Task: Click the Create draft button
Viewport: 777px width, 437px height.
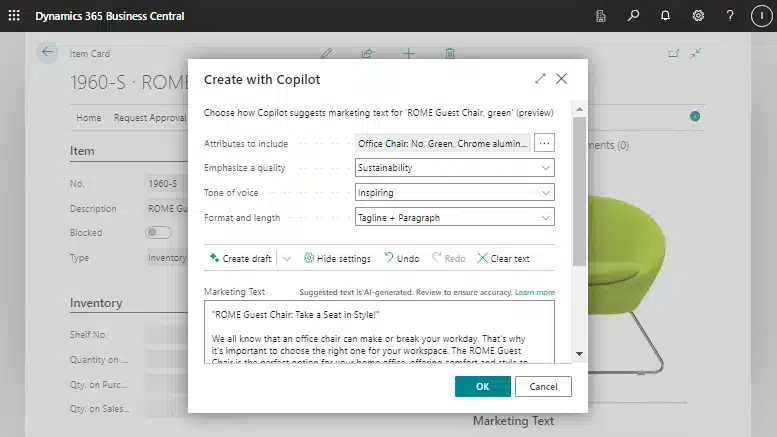Action: click(x=240, y=258)
